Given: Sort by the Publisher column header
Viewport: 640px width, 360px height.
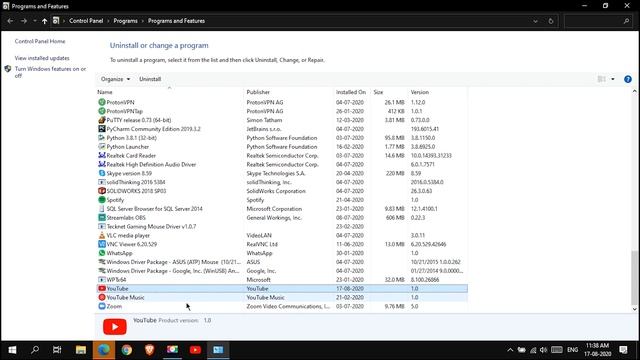Looking at the screenshot, I should point(289,92).
